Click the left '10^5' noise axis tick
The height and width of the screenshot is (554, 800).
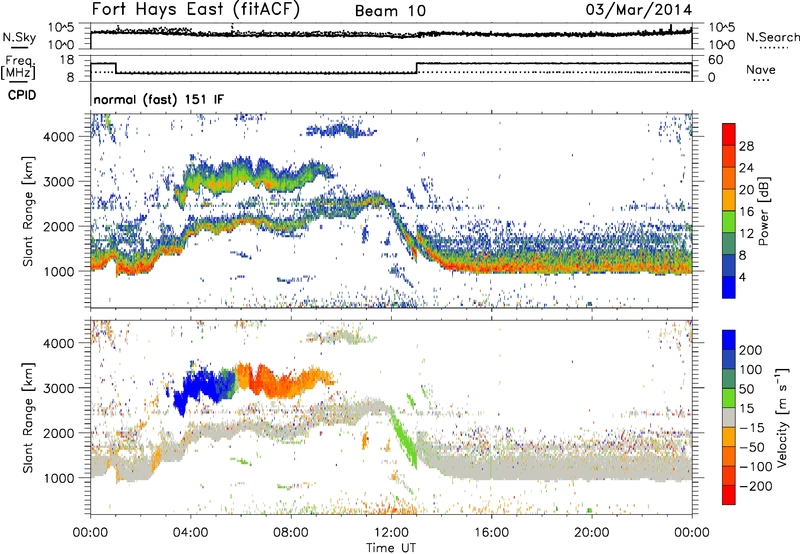[61, 28]
